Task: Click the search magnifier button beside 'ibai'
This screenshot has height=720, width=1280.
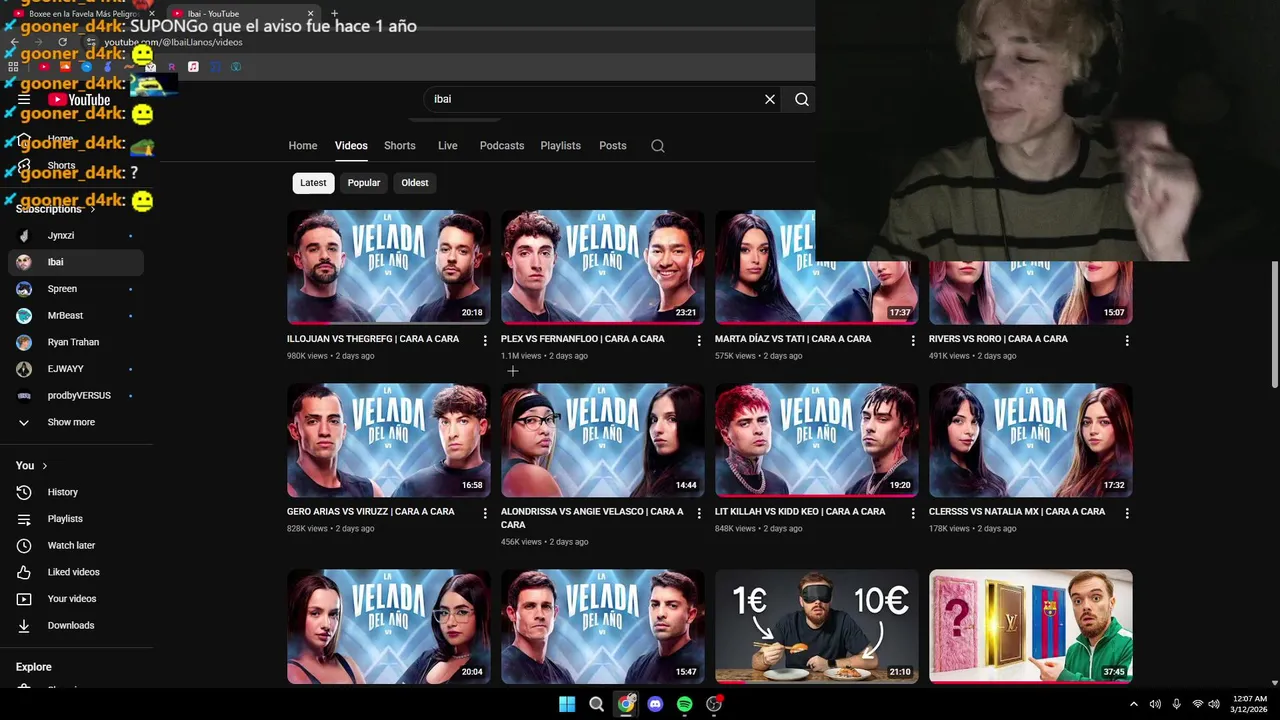Action: tap(802, 99)
